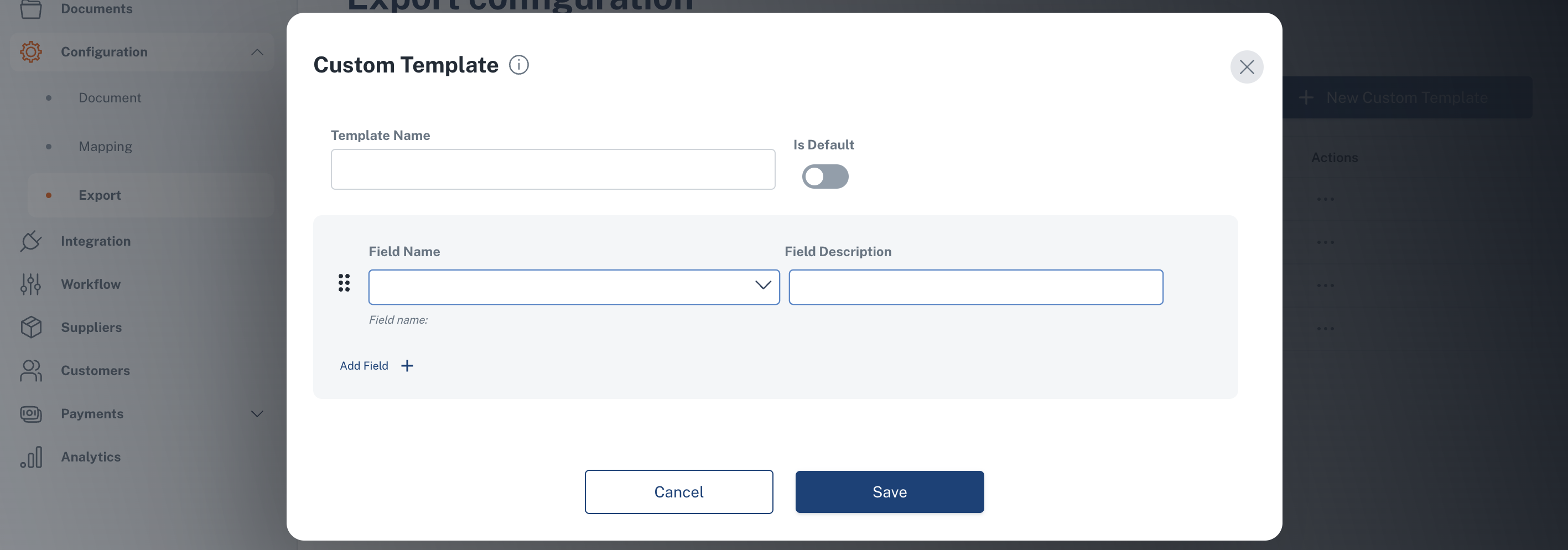Select the Export submenu item
The height and width of the screenshot is (550, 1568).
100,195
